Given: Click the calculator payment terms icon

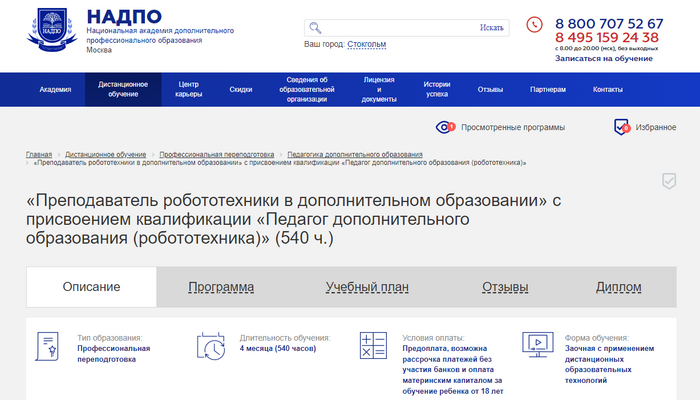Looking at the screenshot, I should pos(373,347).
